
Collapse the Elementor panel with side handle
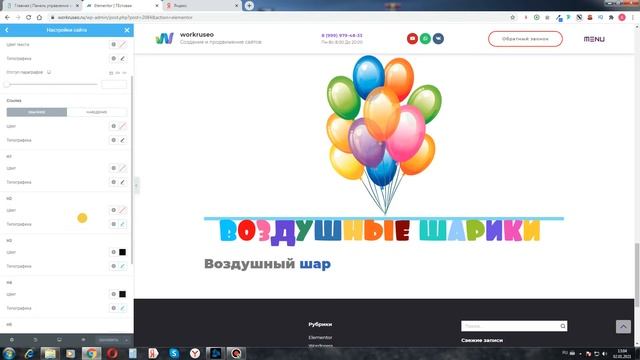137,186
